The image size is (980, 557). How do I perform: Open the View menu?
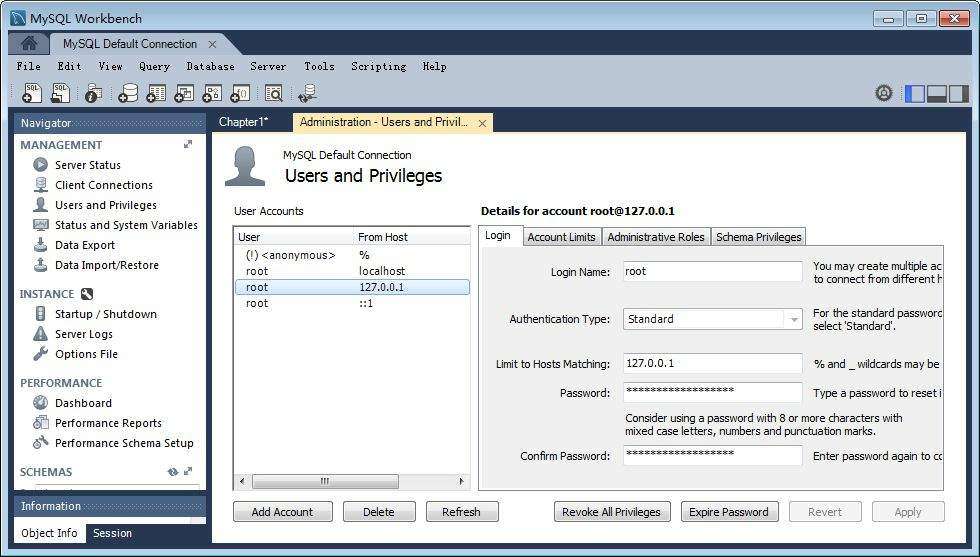[x=111, y=66]
